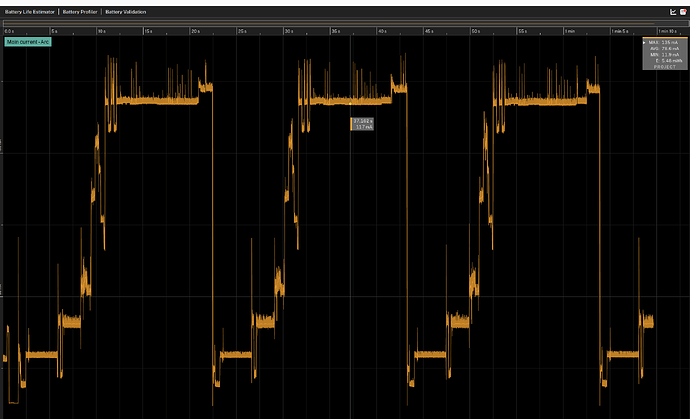Click the 1 min 5 s ruler mark

(620, 31)
